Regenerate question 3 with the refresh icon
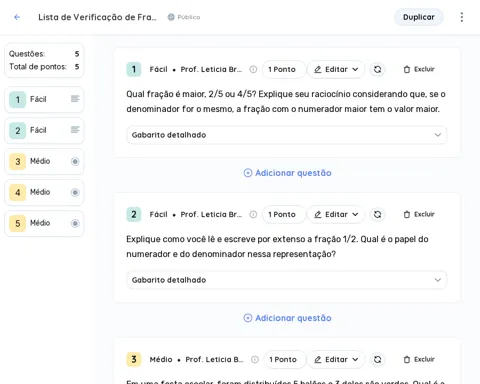The height and width of the screenshot is (384, 480). coord(377,359)
